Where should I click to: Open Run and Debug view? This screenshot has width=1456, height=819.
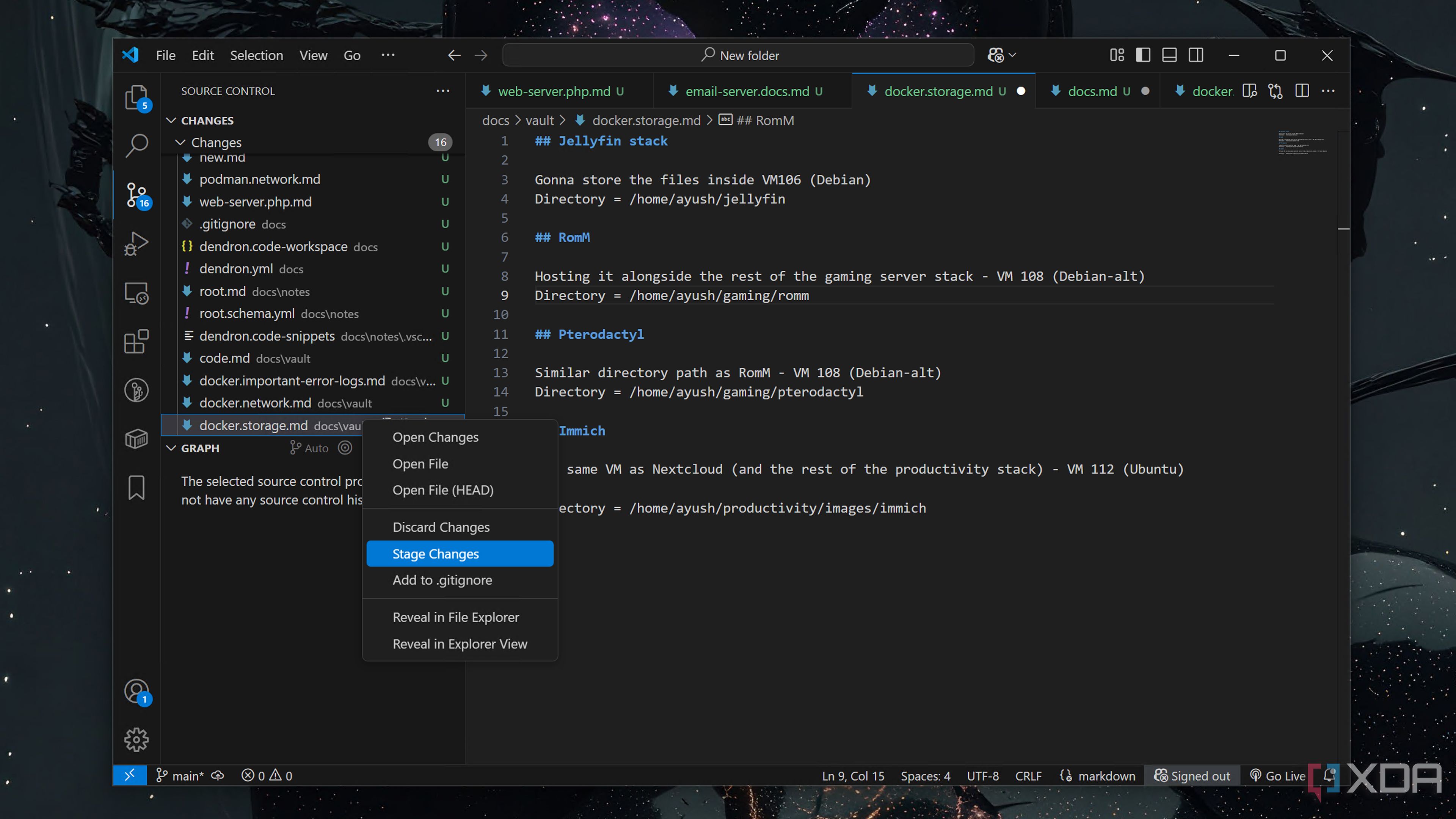pyautogui.click(x=136, y=243)
